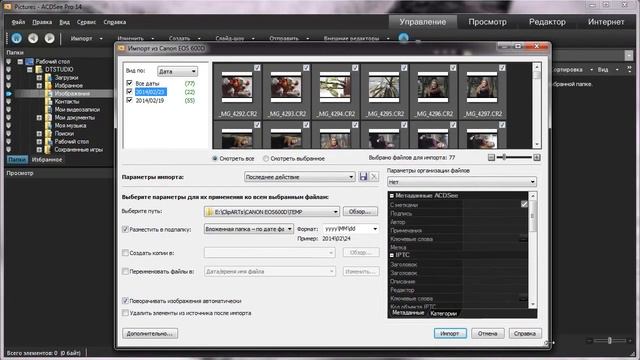Click the thumbnail zoom-out minus icon
This screenshot has width=640, height=360.
pos(491,158)
